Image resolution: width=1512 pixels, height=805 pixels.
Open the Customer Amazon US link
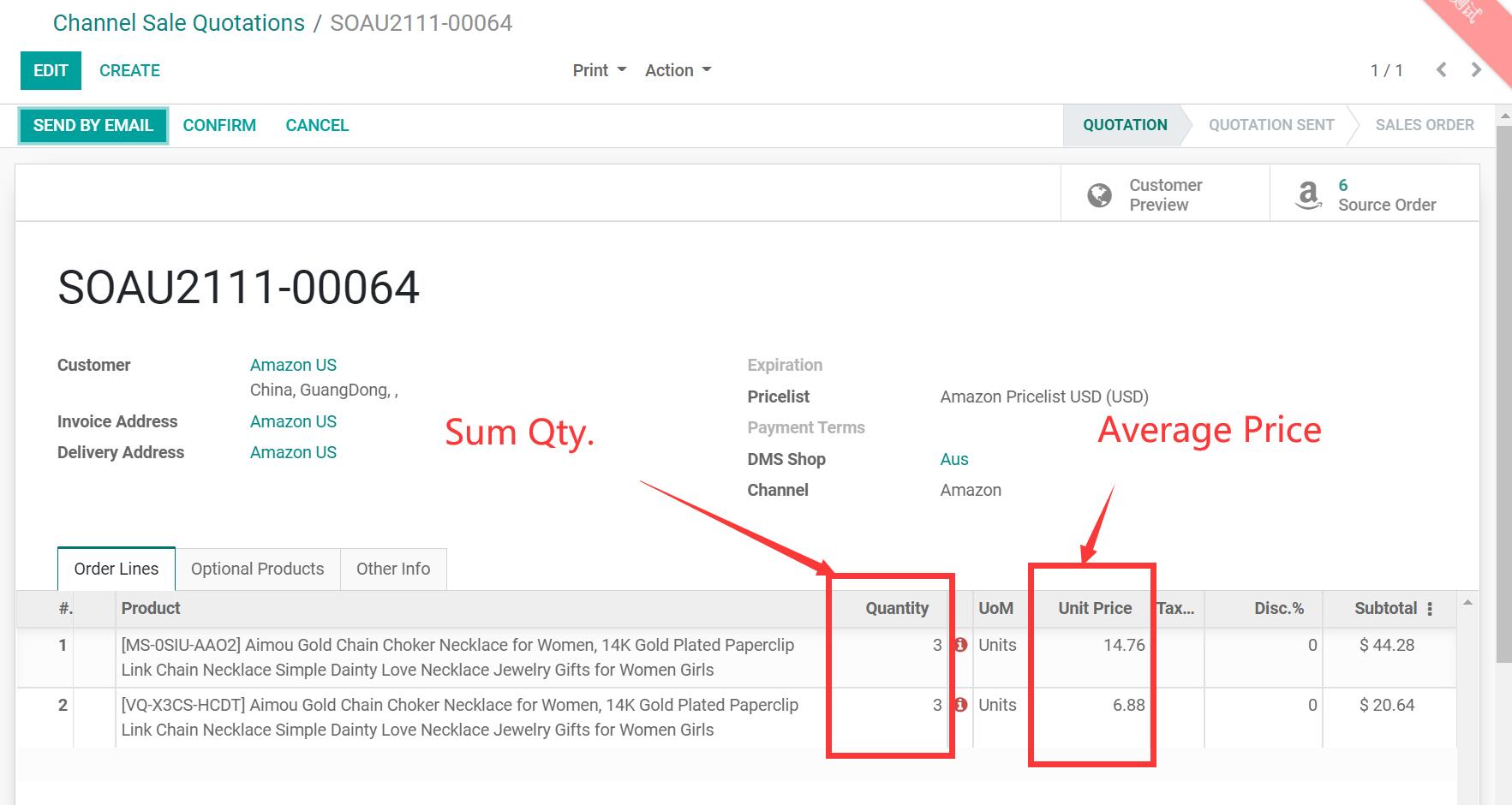(x=293, y=365)
